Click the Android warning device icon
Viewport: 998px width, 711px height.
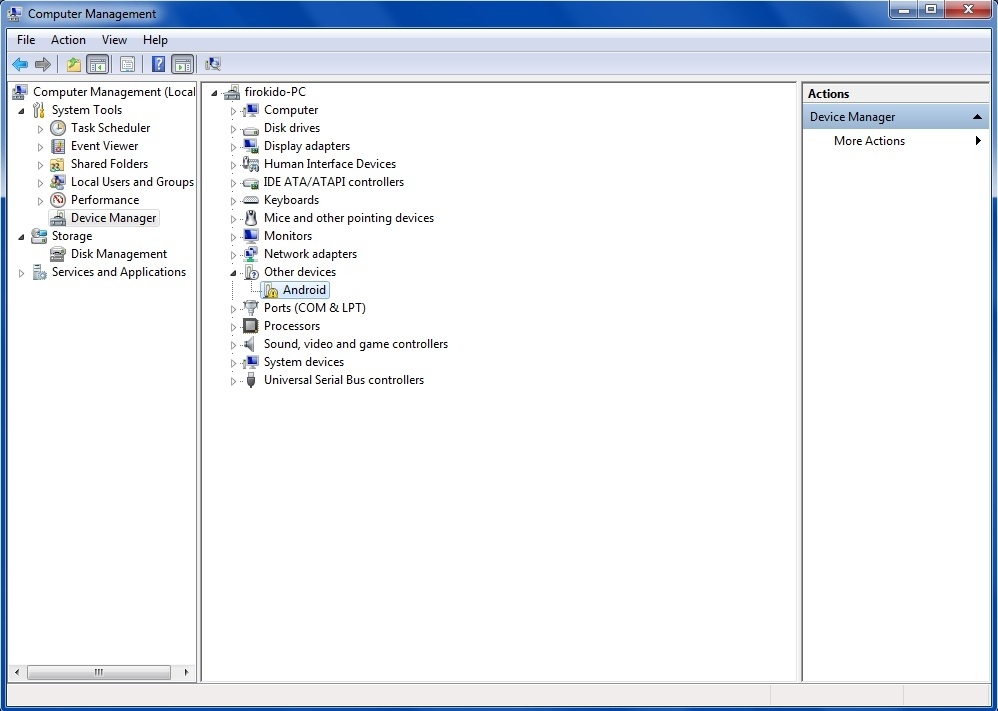click(x=270, y=290)
